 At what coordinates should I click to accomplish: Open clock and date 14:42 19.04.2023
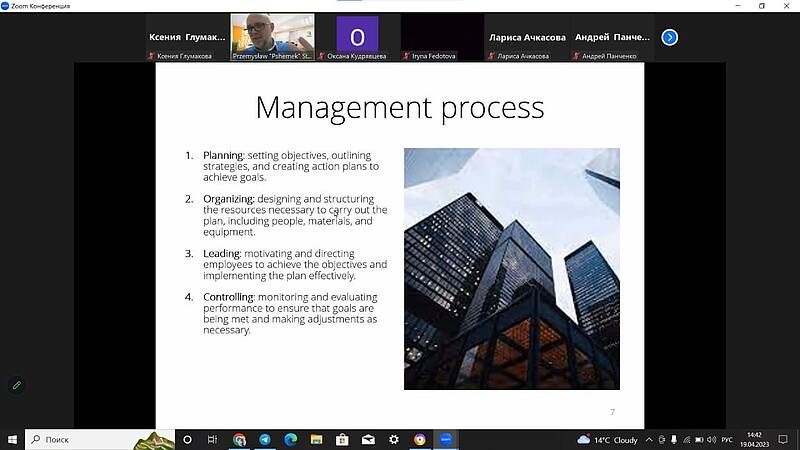[x=755, y=439]
